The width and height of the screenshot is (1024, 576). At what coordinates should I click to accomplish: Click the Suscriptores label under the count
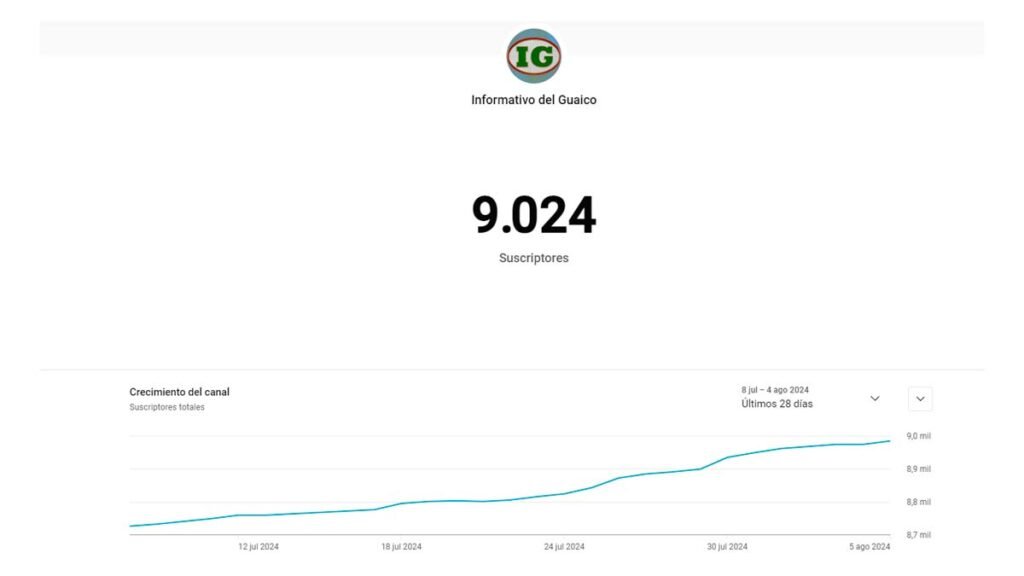pyautogui.click(x=534, y=258)
